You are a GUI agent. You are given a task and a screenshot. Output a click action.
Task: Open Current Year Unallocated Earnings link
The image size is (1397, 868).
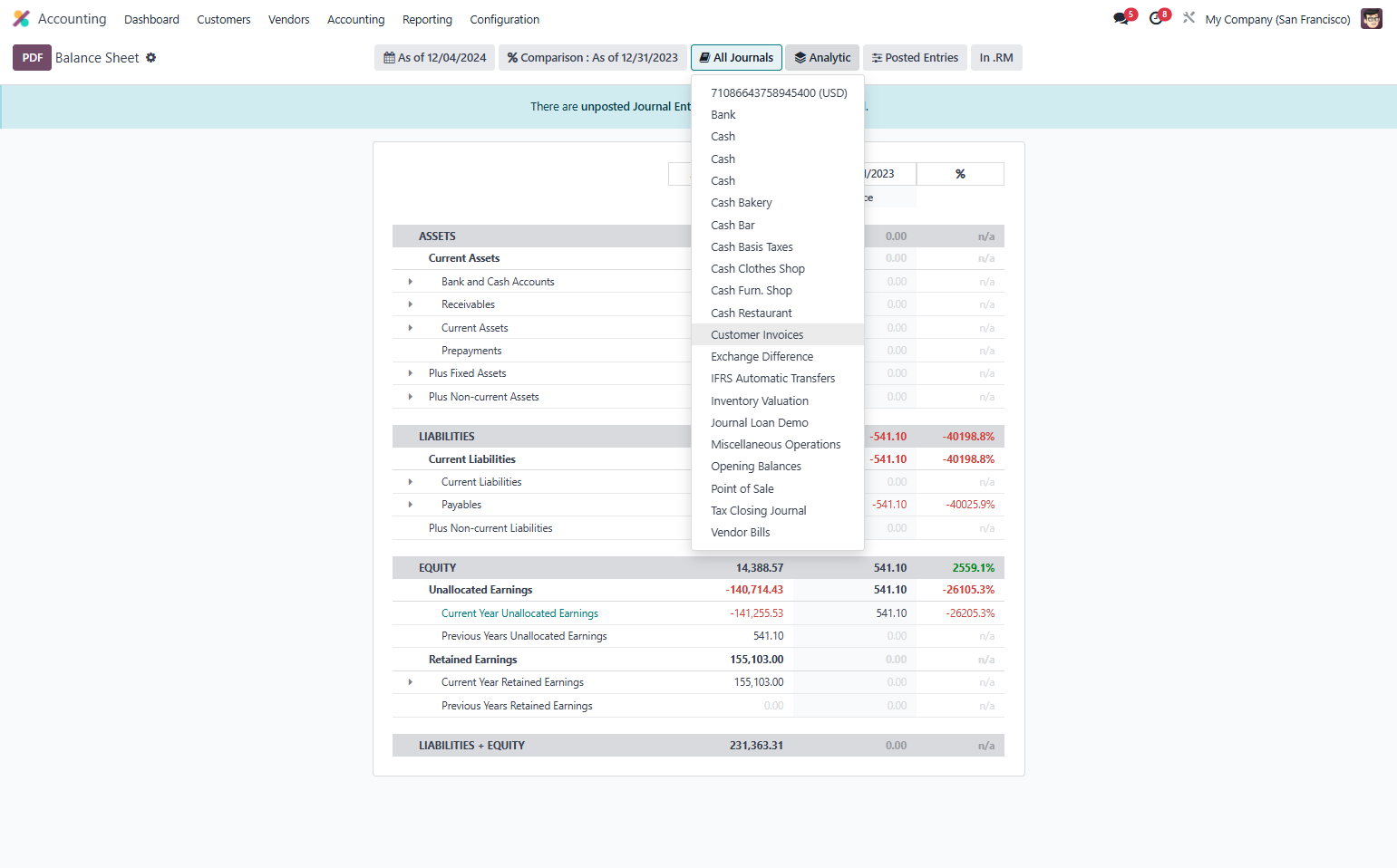point(519,613)
